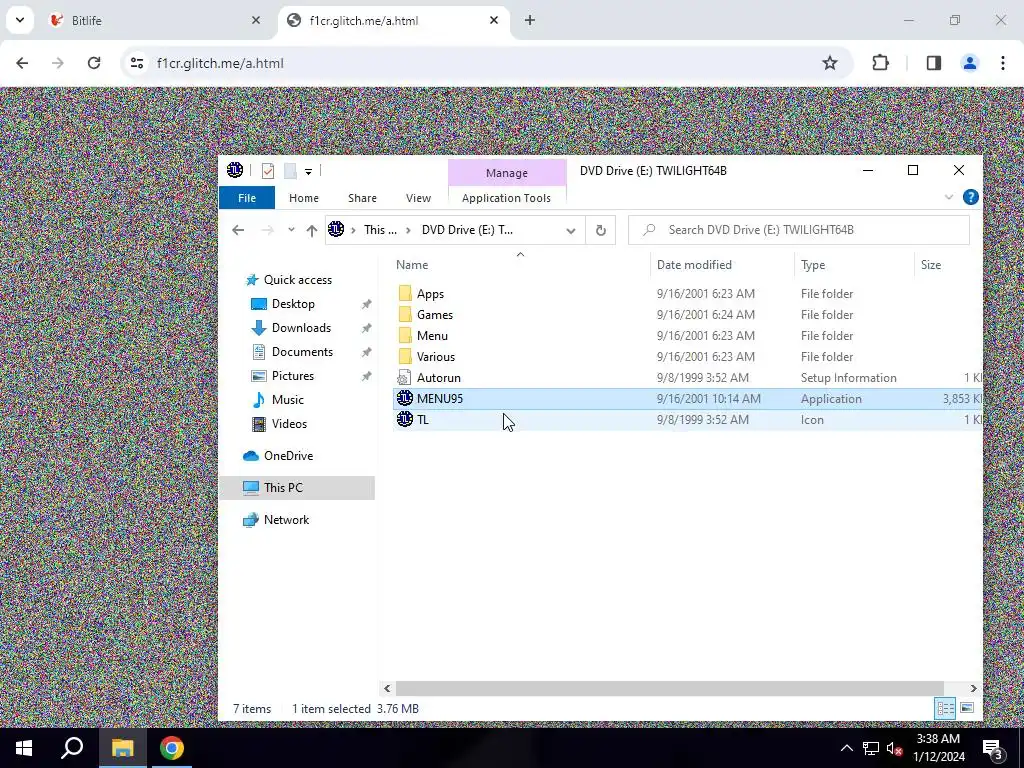
Task: Select the Autorun setup file icon
Action: tap(405, 377)
